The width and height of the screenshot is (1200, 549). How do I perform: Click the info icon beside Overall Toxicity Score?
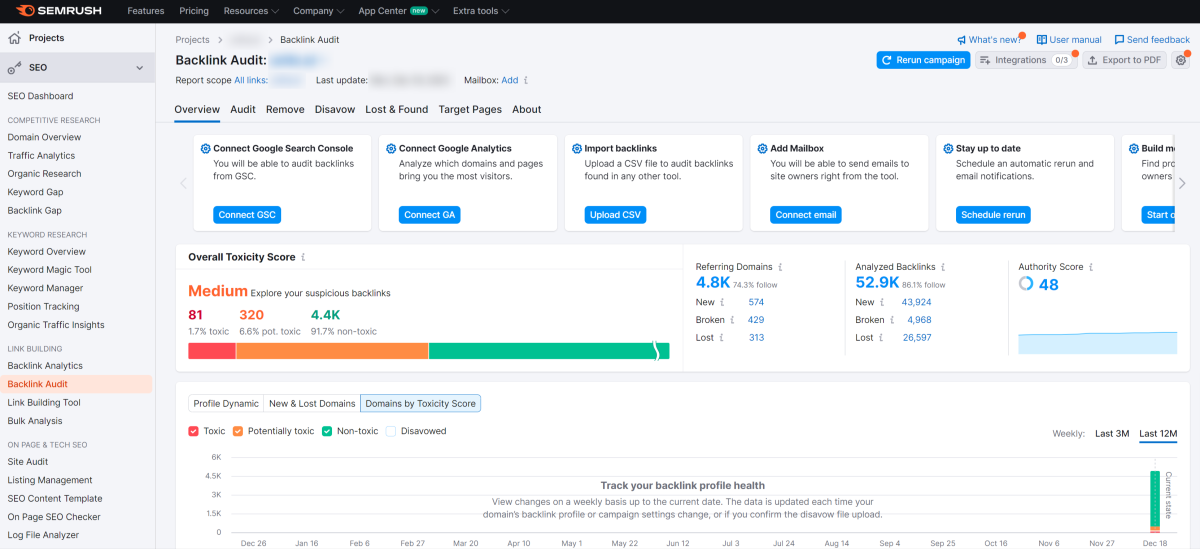(303, 257)
